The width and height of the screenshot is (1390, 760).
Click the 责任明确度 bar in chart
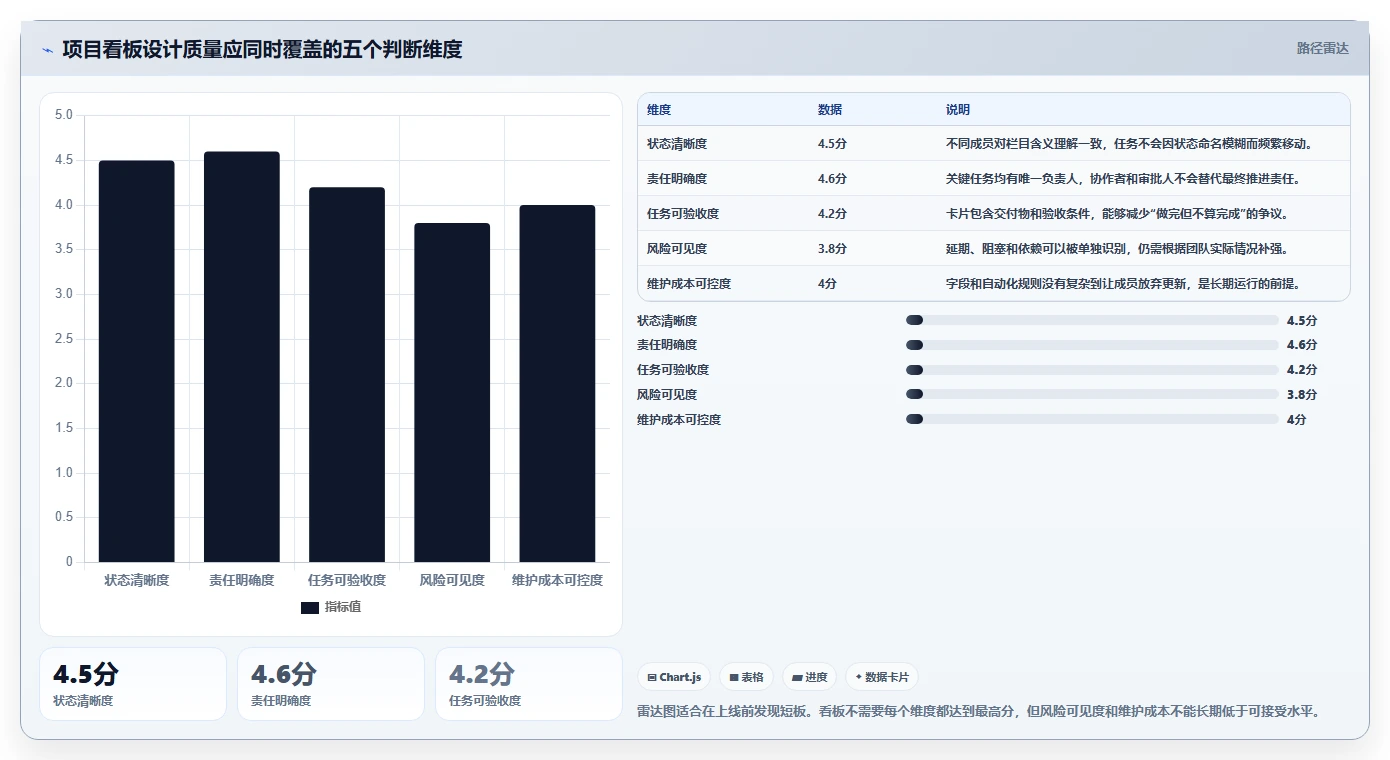click(242, 357)
